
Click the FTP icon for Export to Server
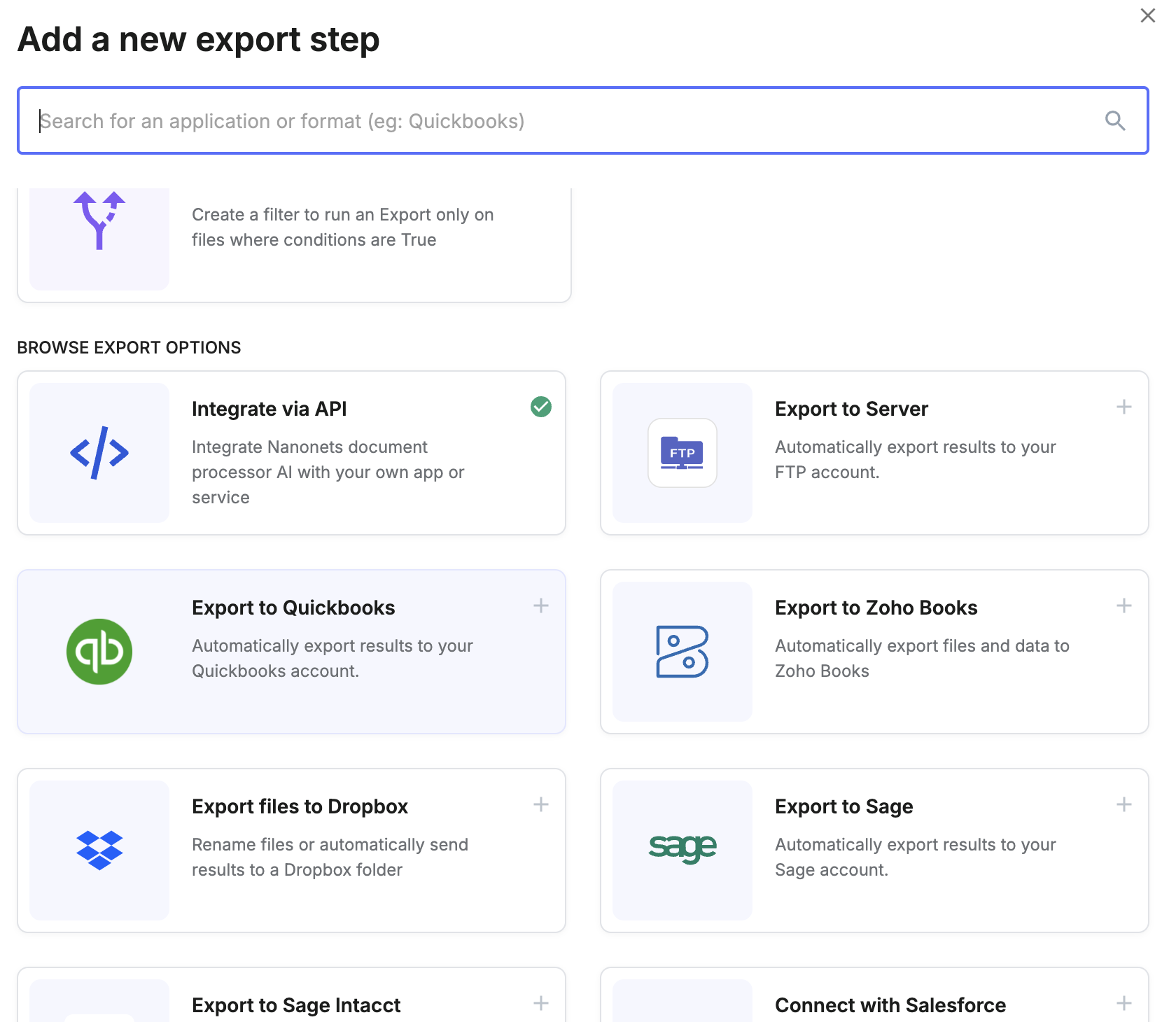coord(682,453)
